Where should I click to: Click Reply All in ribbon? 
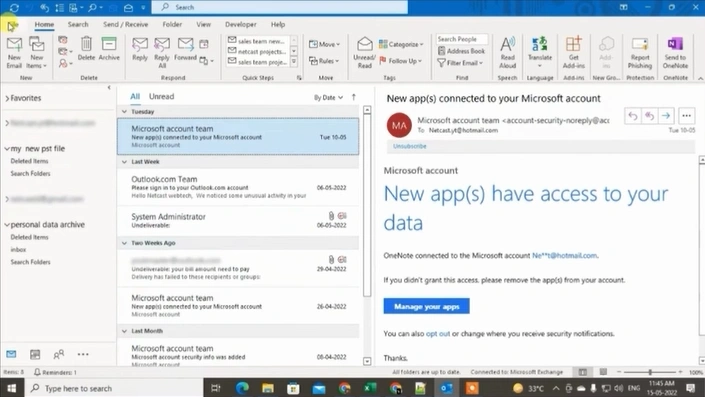tap(162, 53)
